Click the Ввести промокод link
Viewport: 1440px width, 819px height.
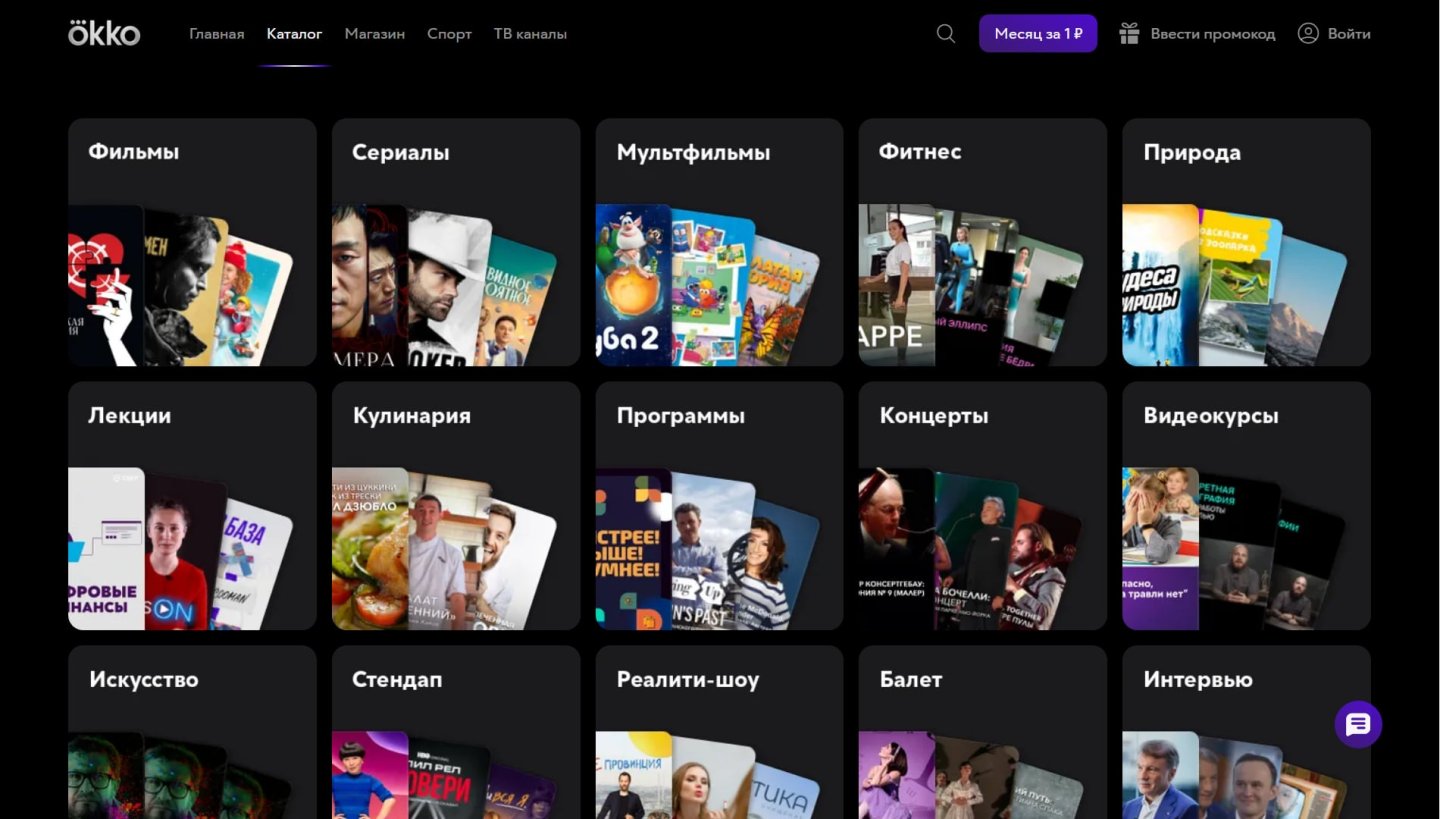pos(1213,34)
